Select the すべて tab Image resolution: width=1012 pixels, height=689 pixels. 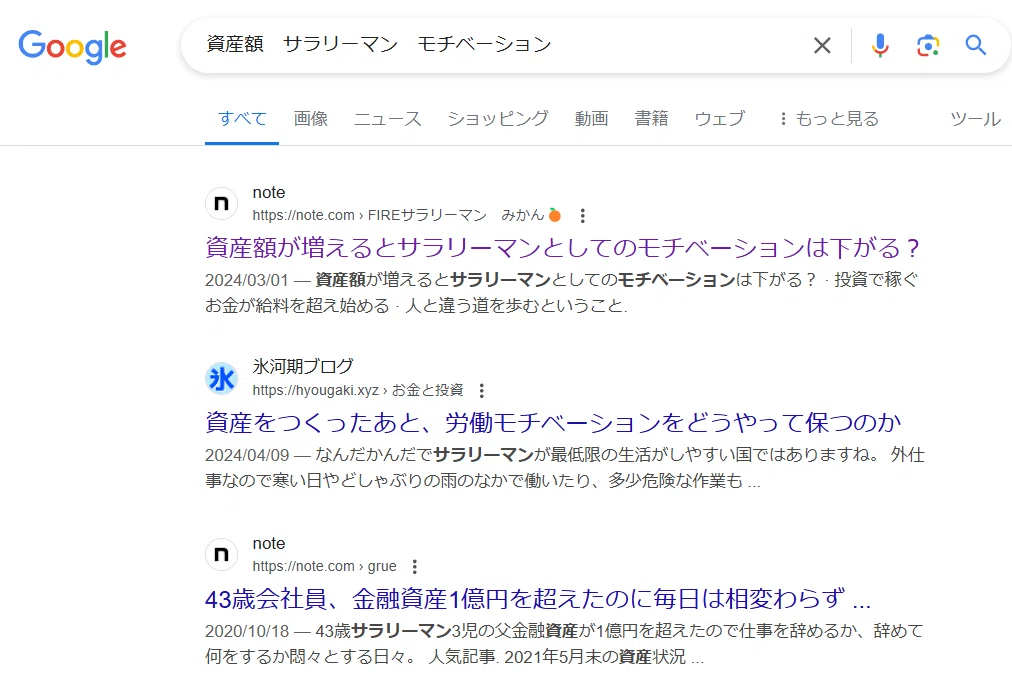coord(242,119)
